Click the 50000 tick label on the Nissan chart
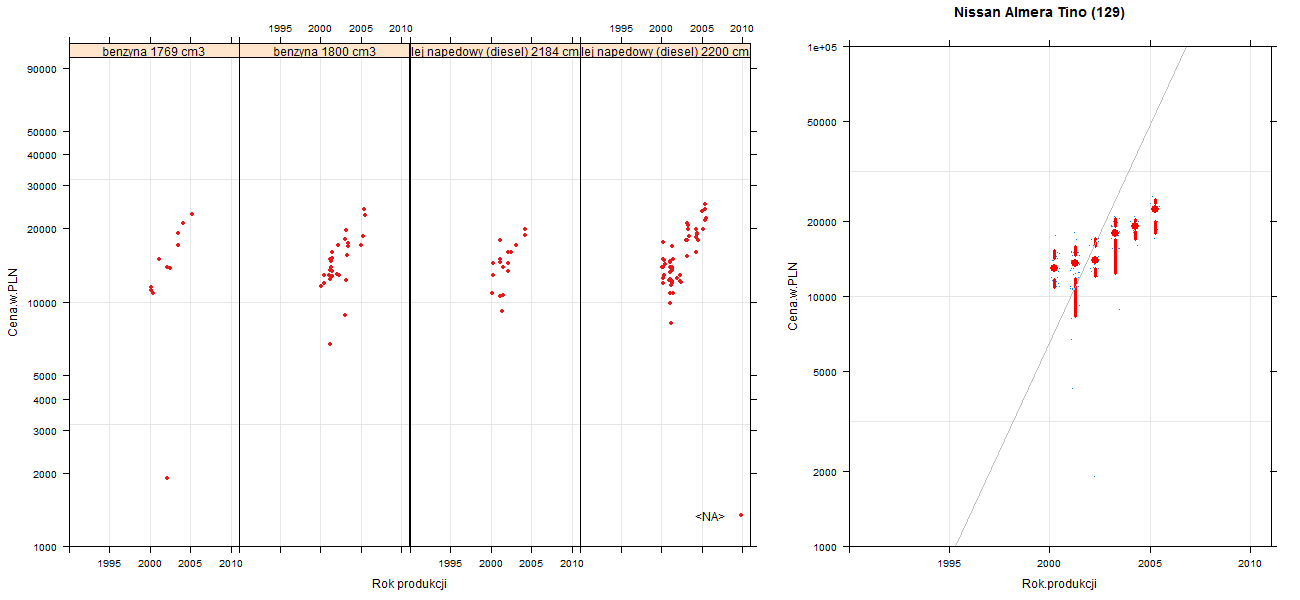 coord(822,122)
